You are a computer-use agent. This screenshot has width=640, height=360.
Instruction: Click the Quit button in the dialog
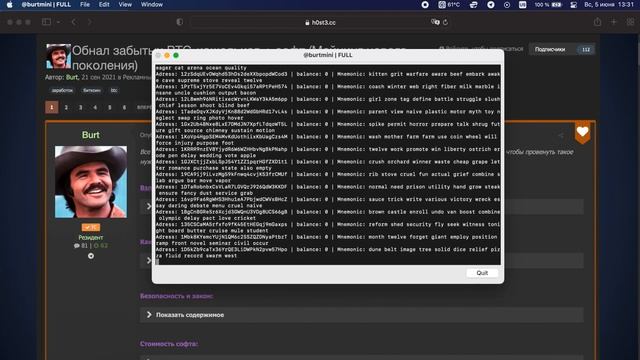482,273
